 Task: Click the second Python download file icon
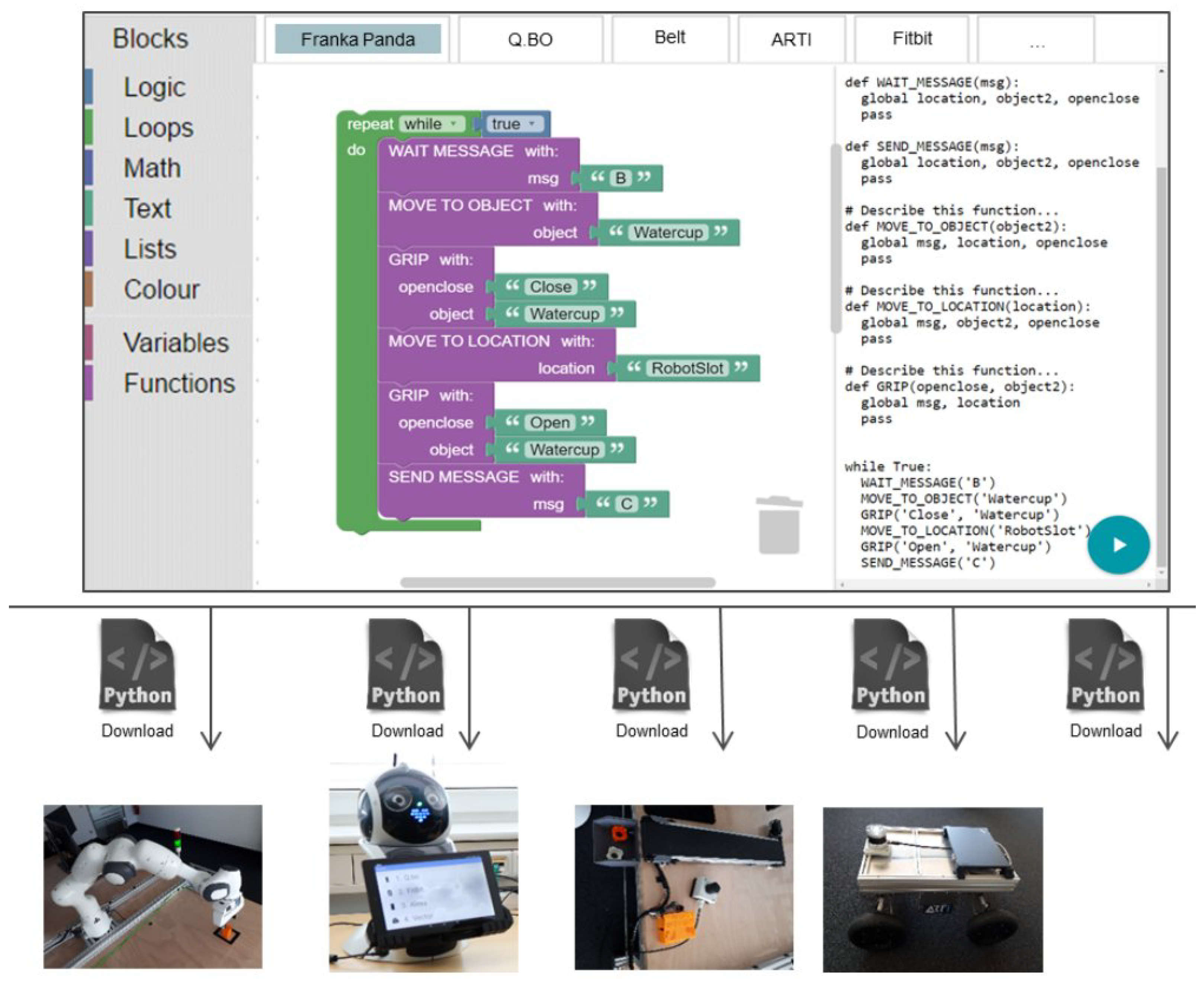[x=405, y=664]
